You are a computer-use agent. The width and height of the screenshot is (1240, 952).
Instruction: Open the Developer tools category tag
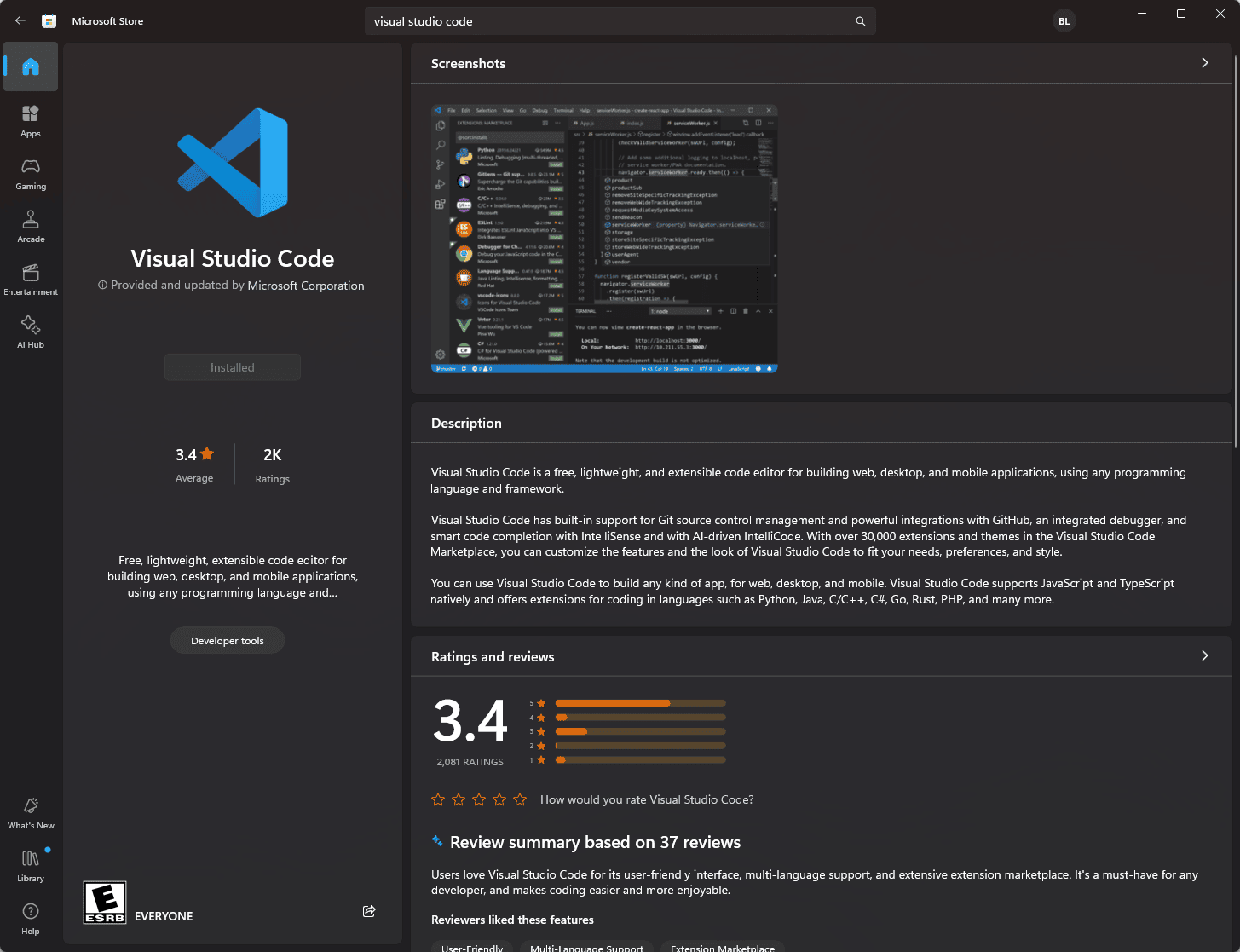[228, 641]
